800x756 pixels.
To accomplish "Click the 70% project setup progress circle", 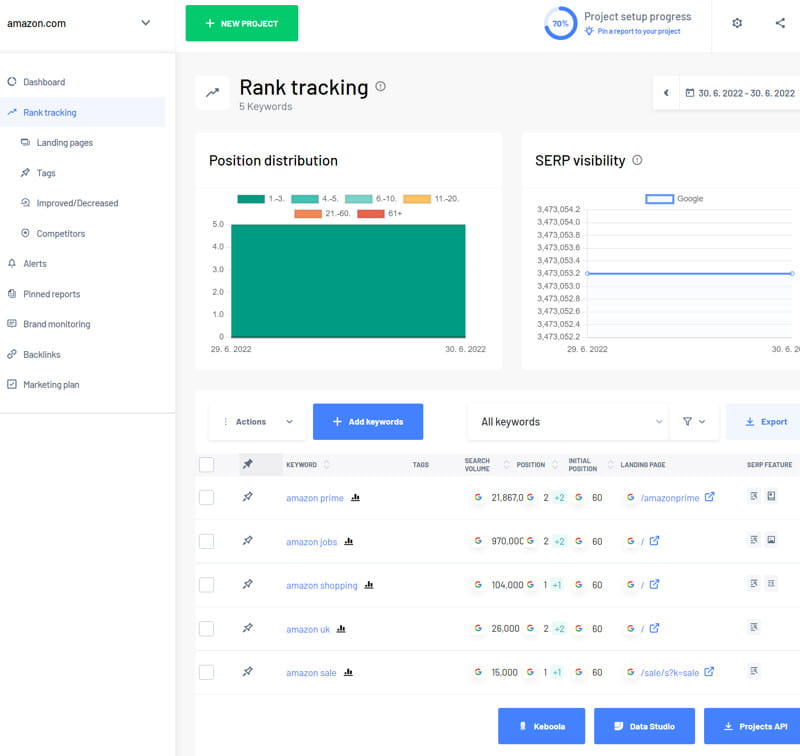I will 560,23.
